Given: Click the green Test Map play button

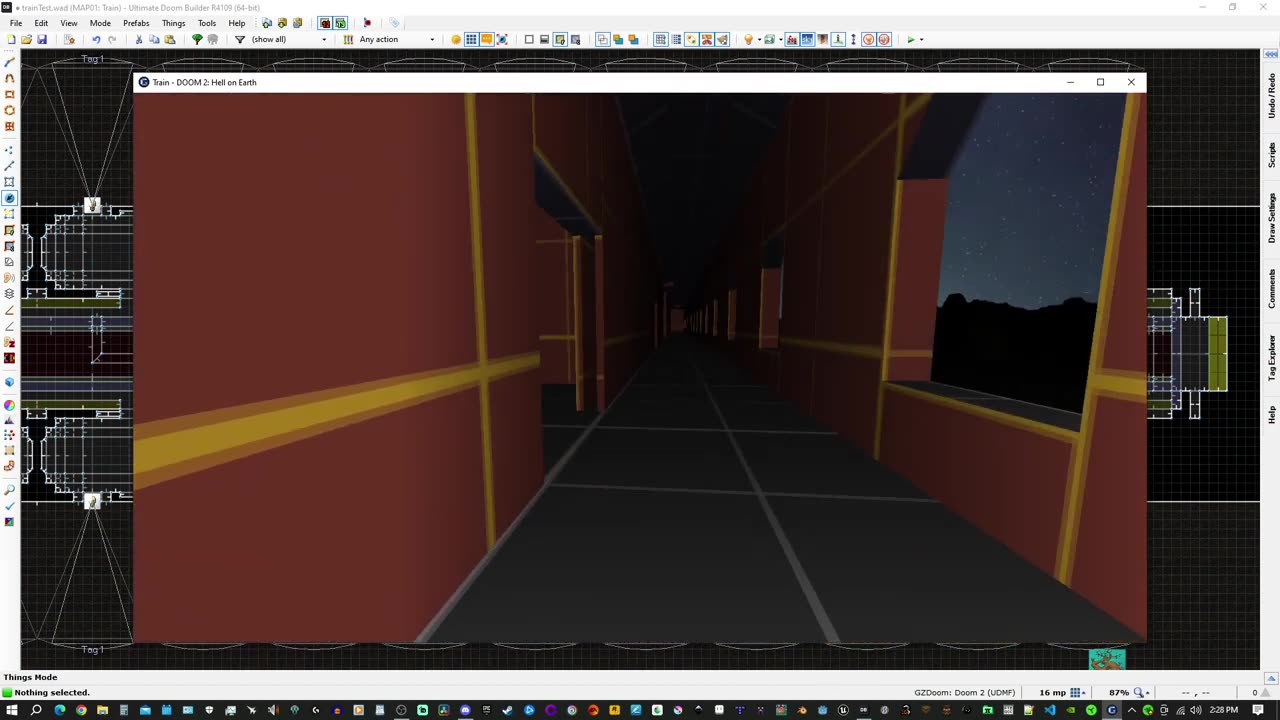Looking at the screenshot, I should pos(911,39).
